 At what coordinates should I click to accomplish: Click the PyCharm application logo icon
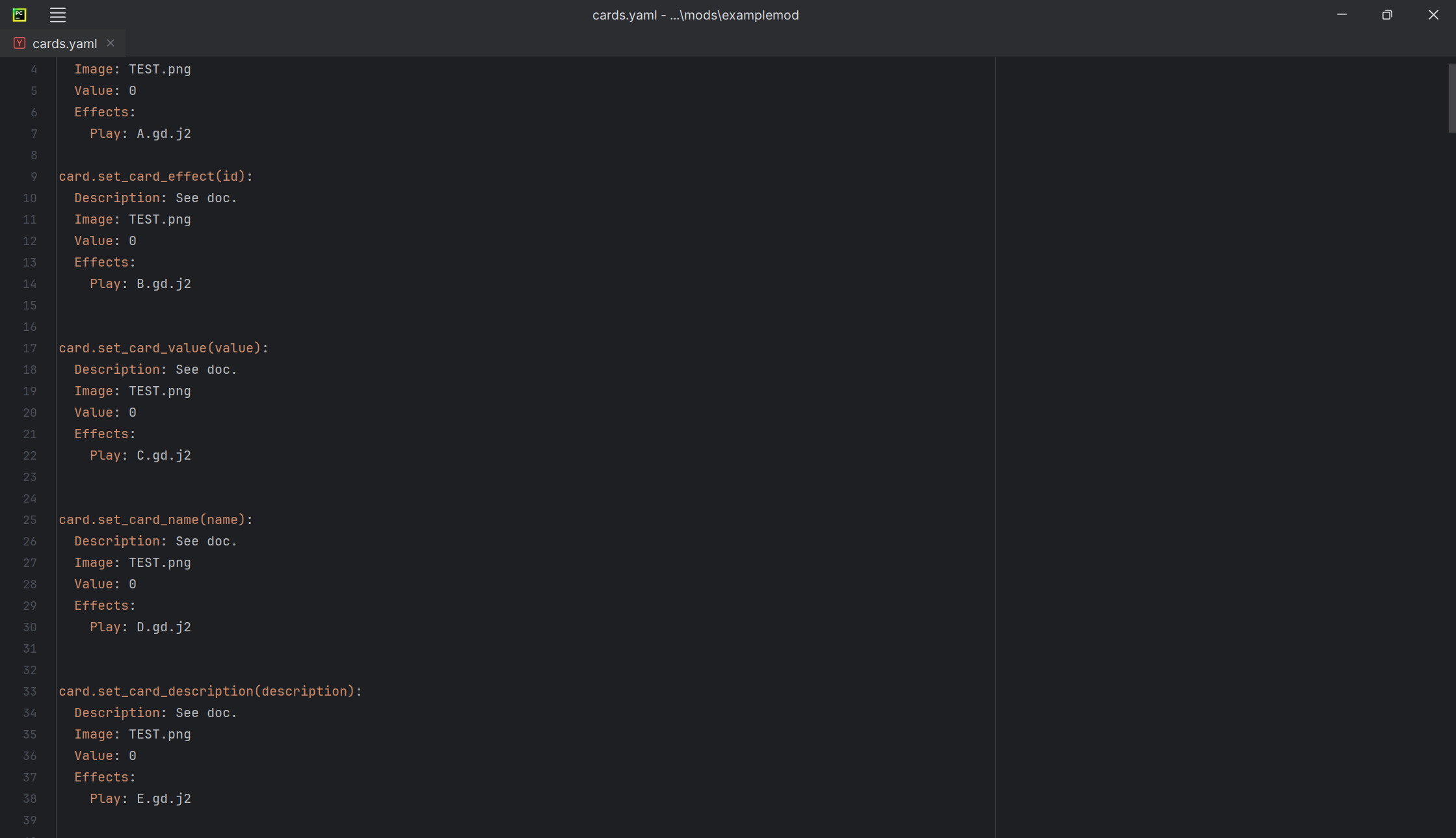(x=19, y=14)
